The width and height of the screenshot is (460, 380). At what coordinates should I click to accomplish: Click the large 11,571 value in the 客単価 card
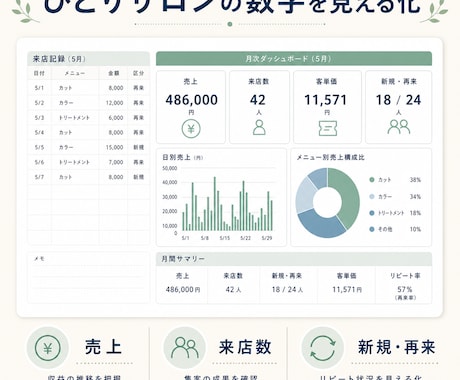coord(326,100)
